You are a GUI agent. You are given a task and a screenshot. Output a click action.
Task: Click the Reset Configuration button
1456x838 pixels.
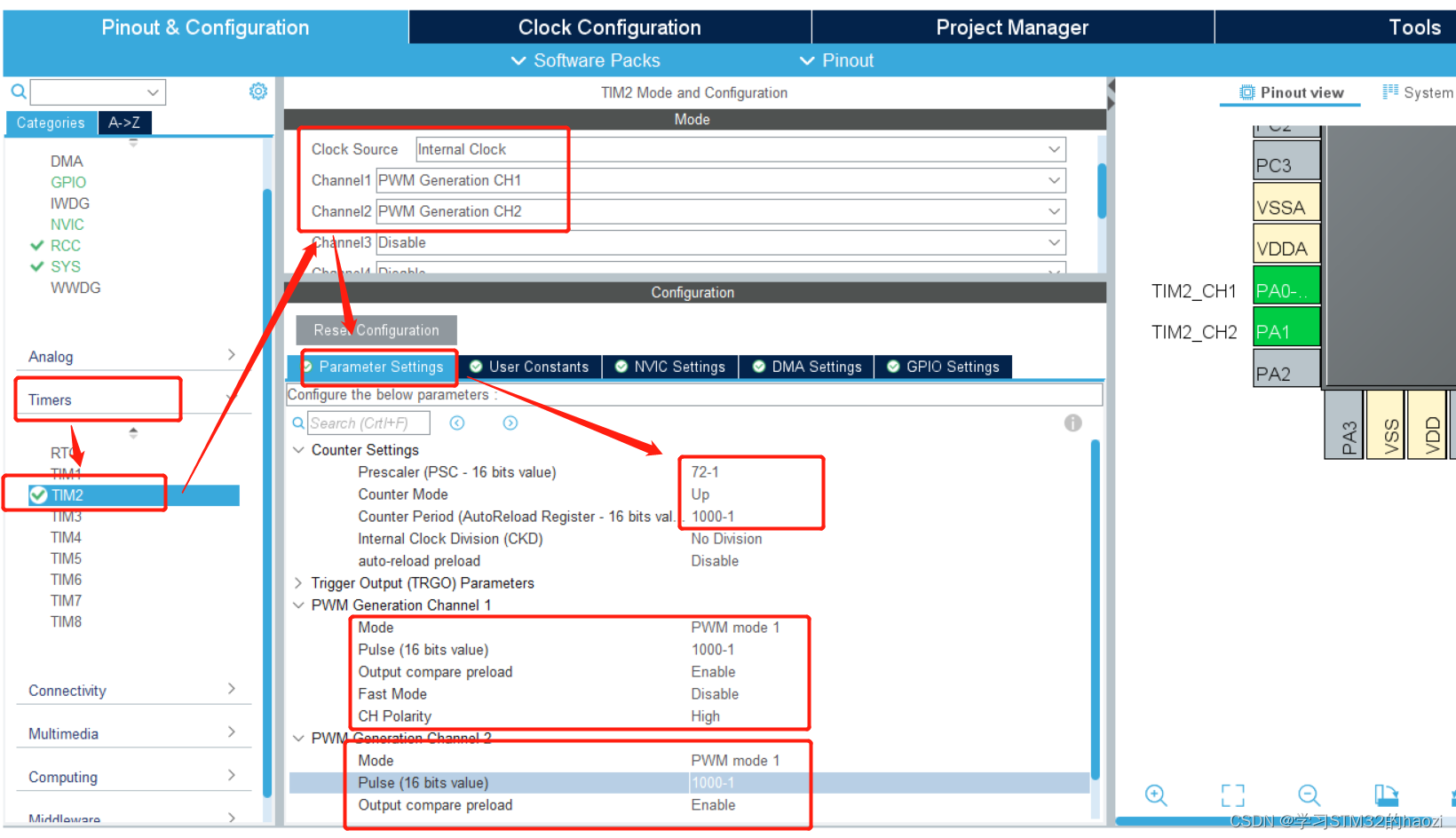[x=376, y=330]
